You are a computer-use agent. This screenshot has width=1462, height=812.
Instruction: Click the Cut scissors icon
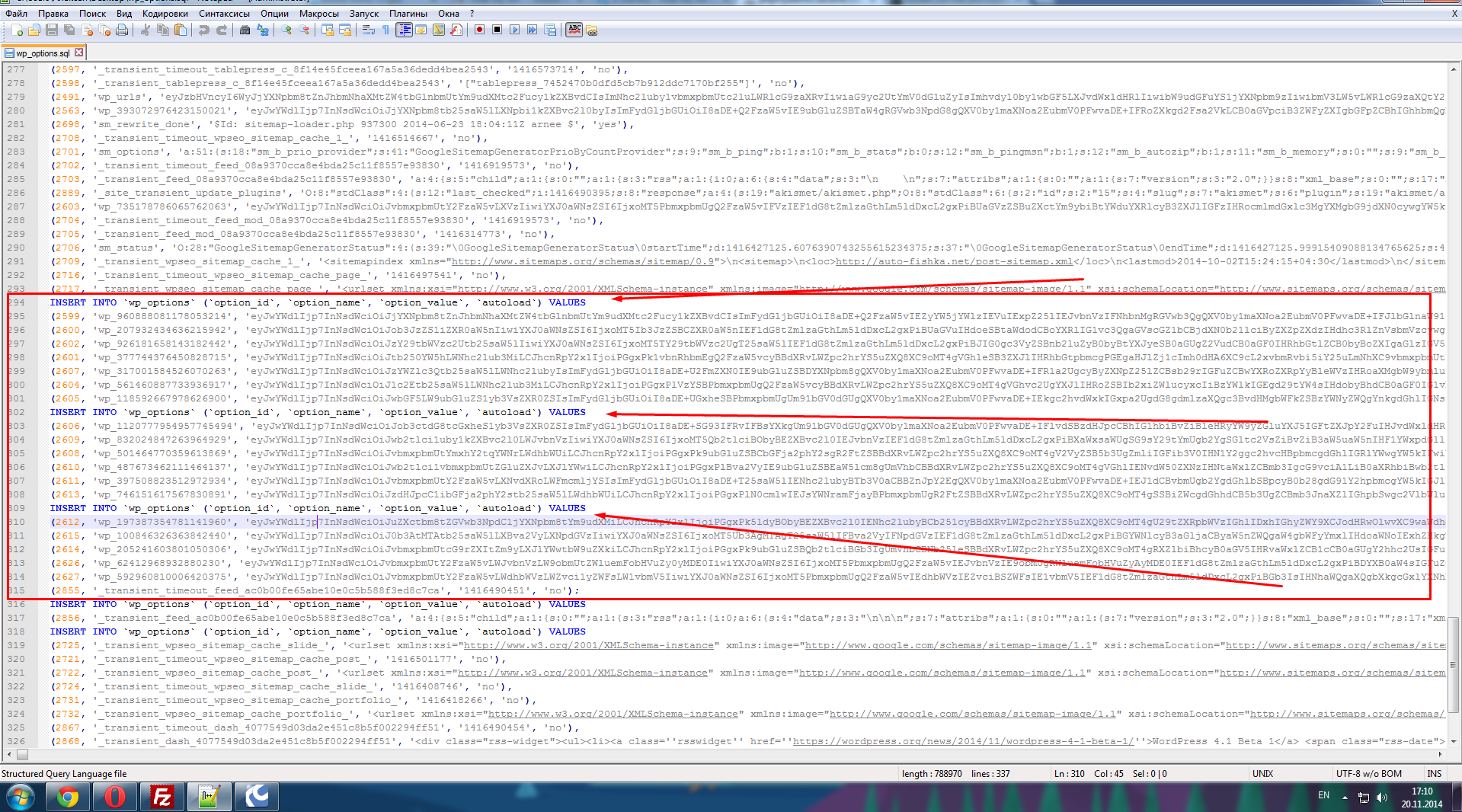(145, 30)
